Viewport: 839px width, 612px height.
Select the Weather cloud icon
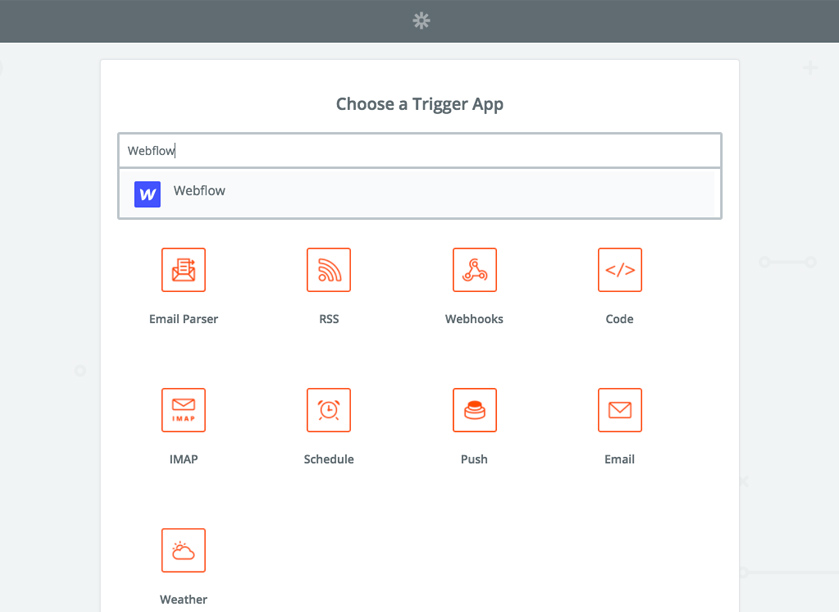[184, 550]
